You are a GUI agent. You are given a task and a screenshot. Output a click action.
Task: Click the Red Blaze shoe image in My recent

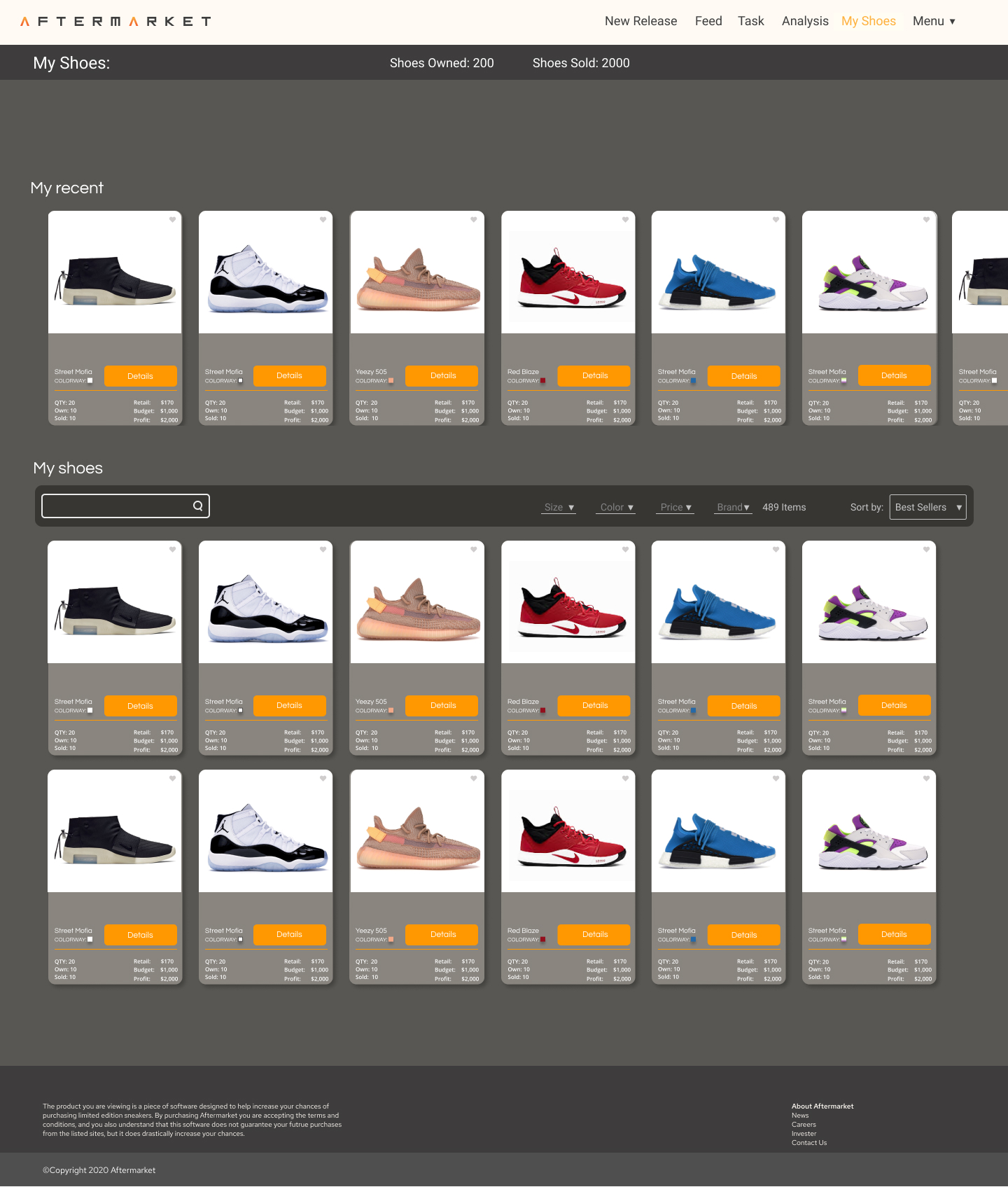click(x=568, y=272)
